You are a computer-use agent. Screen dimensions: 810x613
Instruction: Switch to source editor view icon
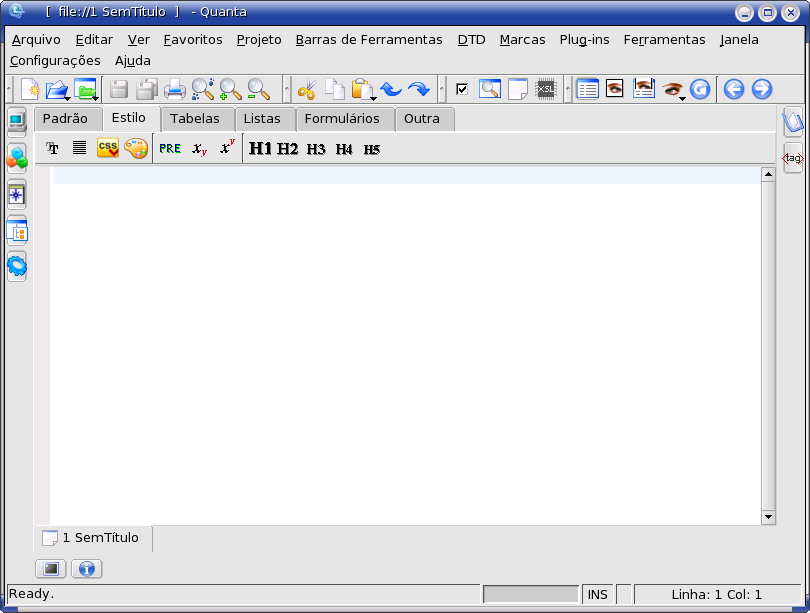click(x=587, y=89)
